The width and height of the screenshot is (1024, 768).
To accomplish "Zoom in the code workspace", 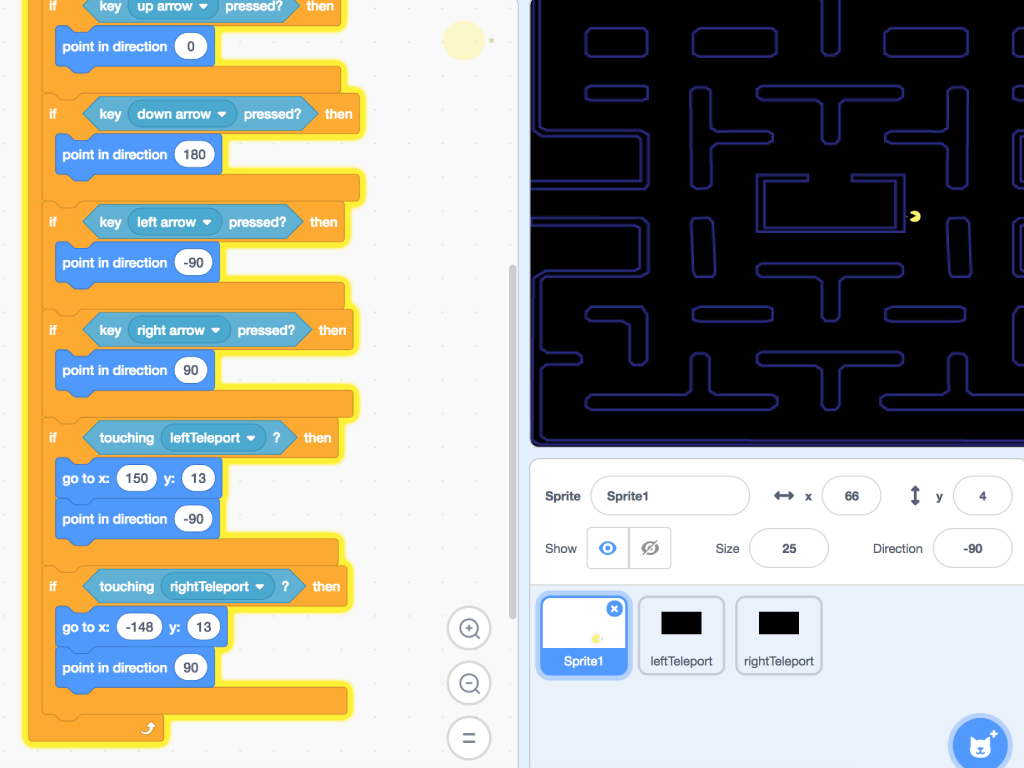I will pyautogui.click(x=469, y=628).
